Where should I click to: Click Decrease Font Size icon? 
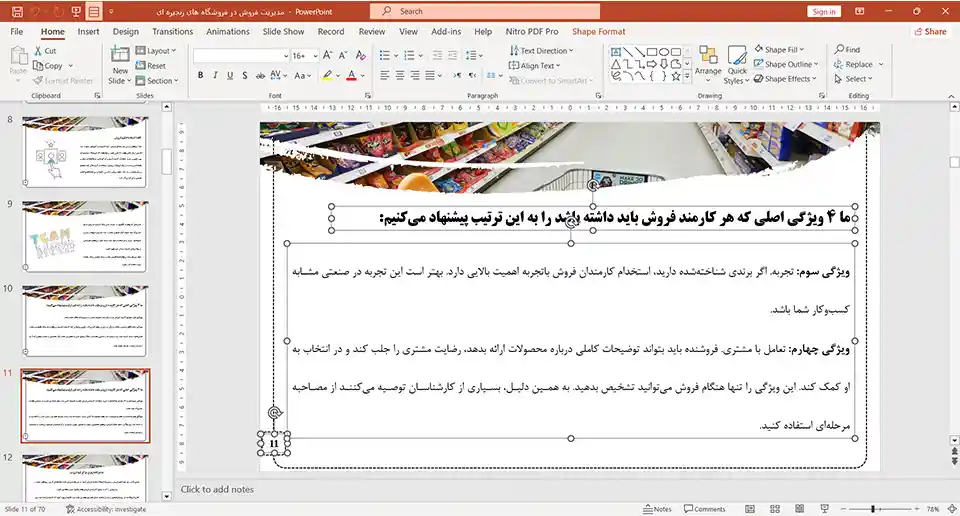343,55
